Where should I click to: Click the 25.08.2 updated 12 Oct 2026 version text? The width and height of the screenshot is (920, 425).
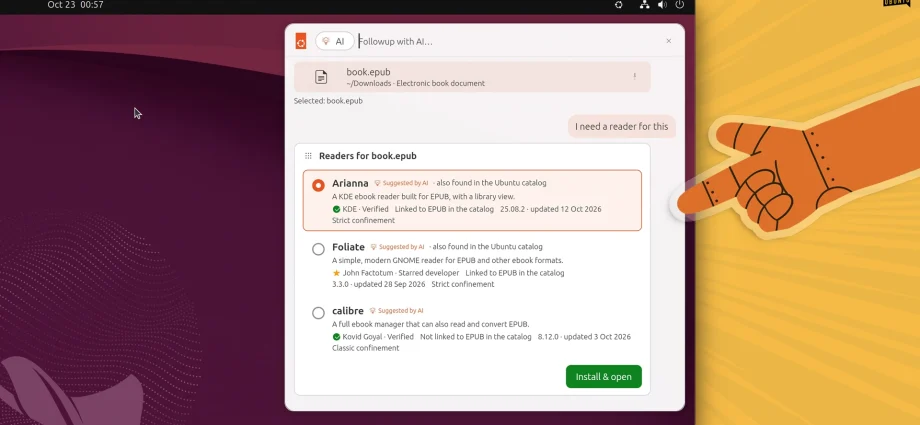(x=550, y=209)
